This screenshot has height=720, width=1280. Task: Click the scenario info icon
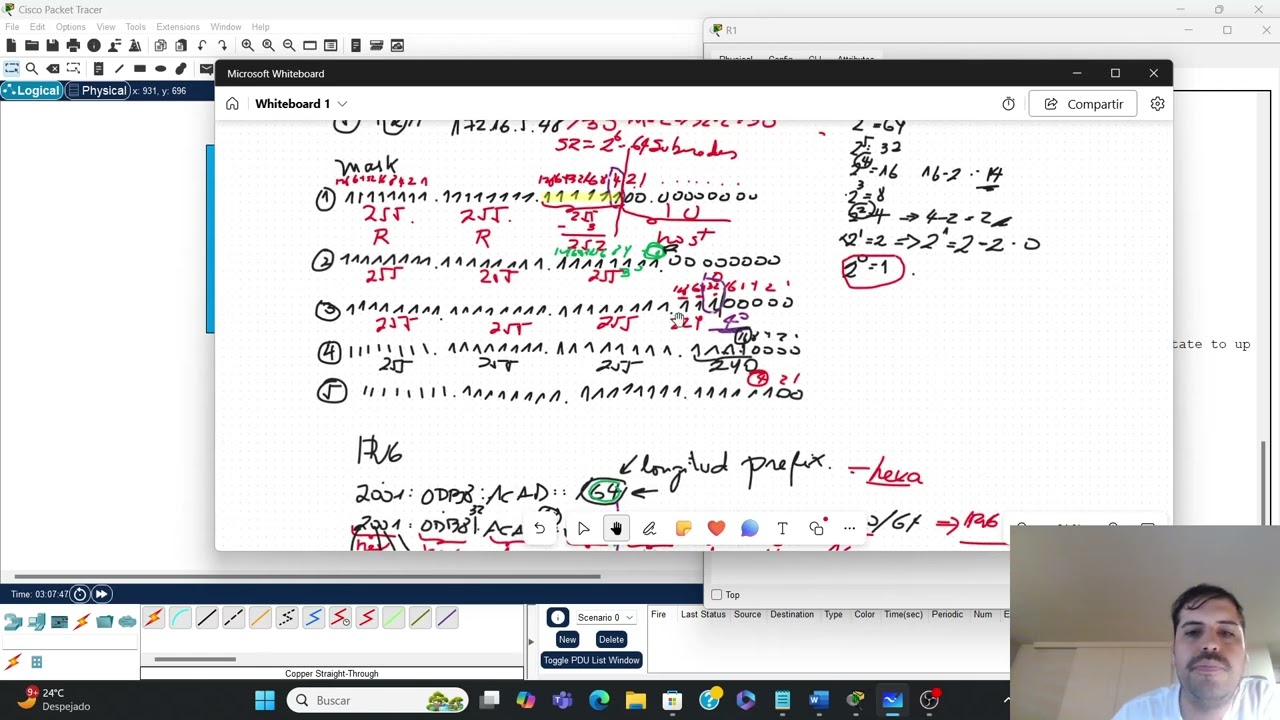tap(558, 617)
